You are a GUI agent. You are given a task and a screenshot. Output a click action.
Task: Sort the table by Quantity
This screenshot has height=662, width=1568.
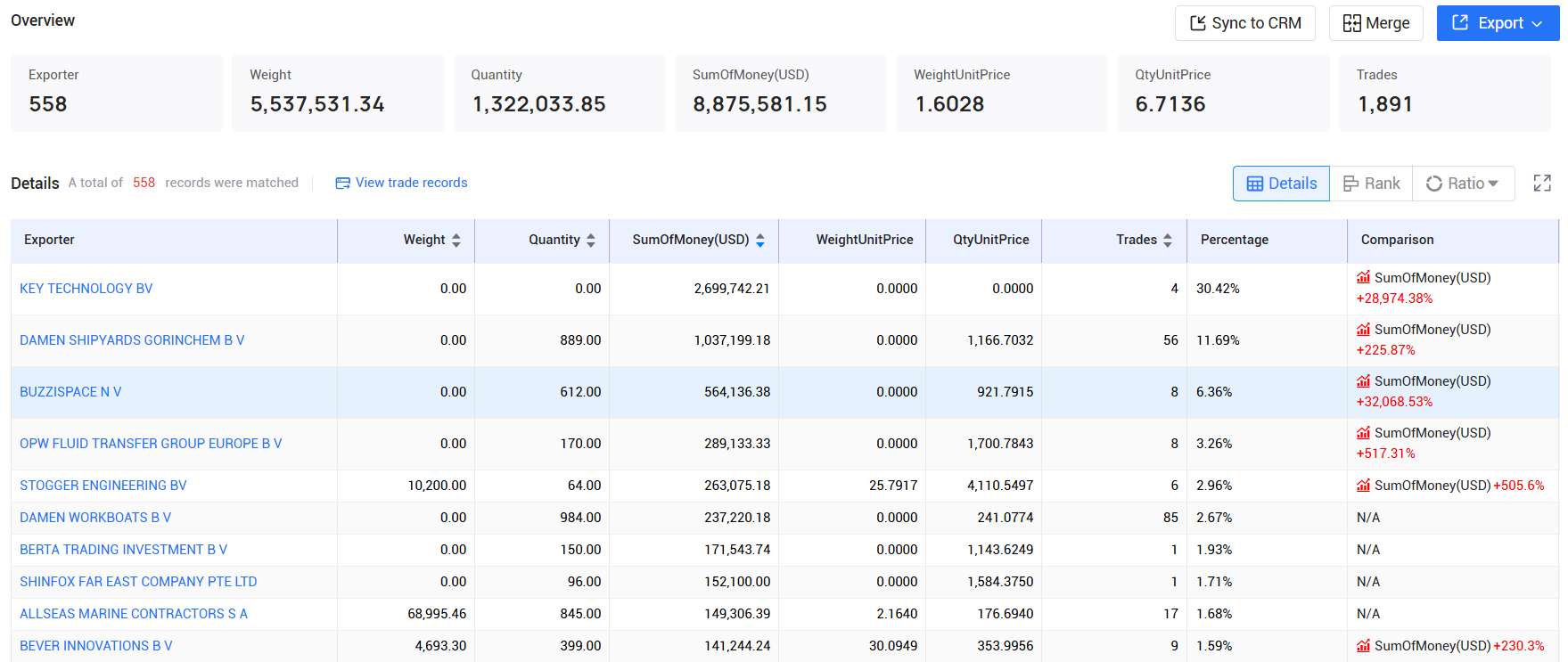click(x=591, y=241)
